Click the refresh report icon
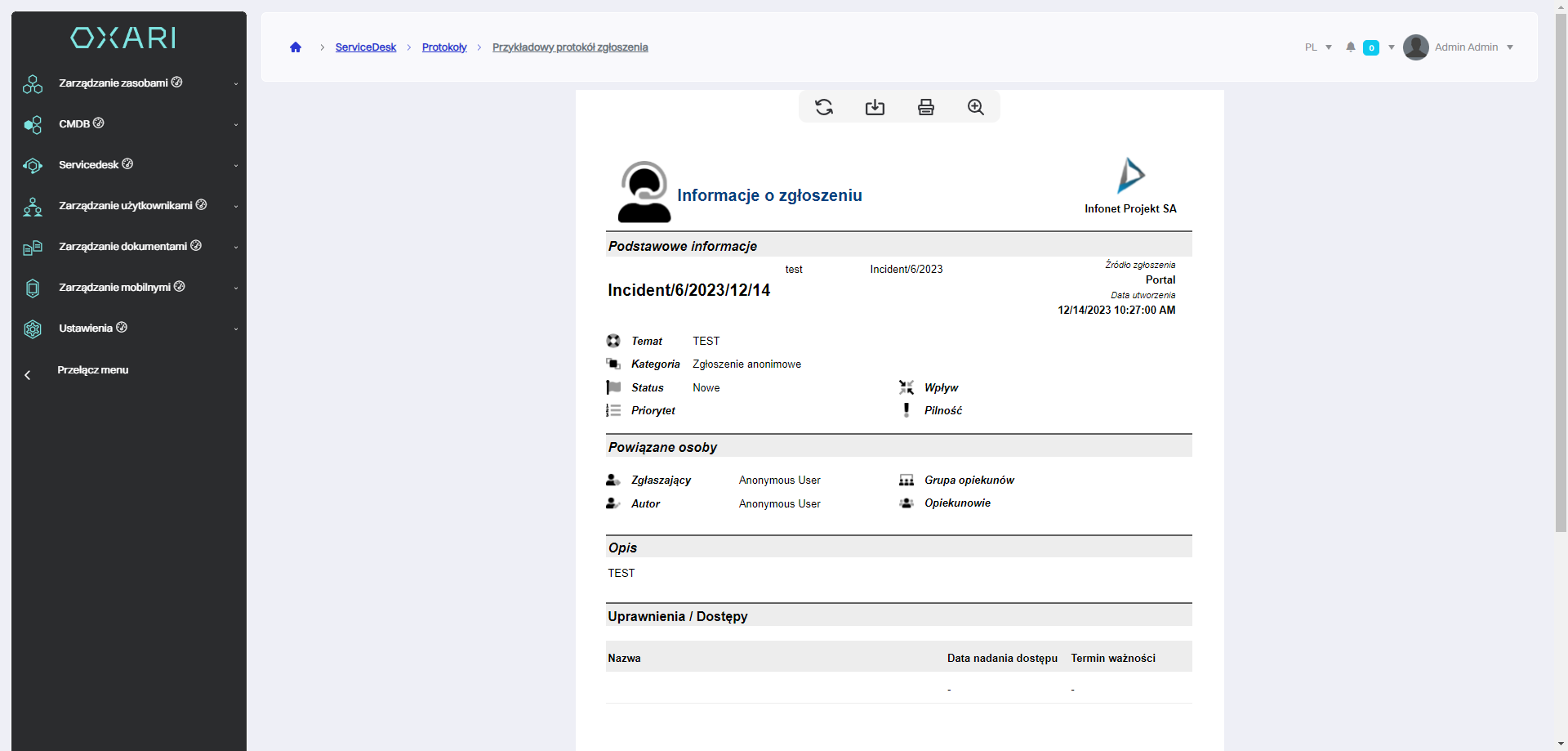The width and height of the screenshot is (1568, 751). coord(824,107)
